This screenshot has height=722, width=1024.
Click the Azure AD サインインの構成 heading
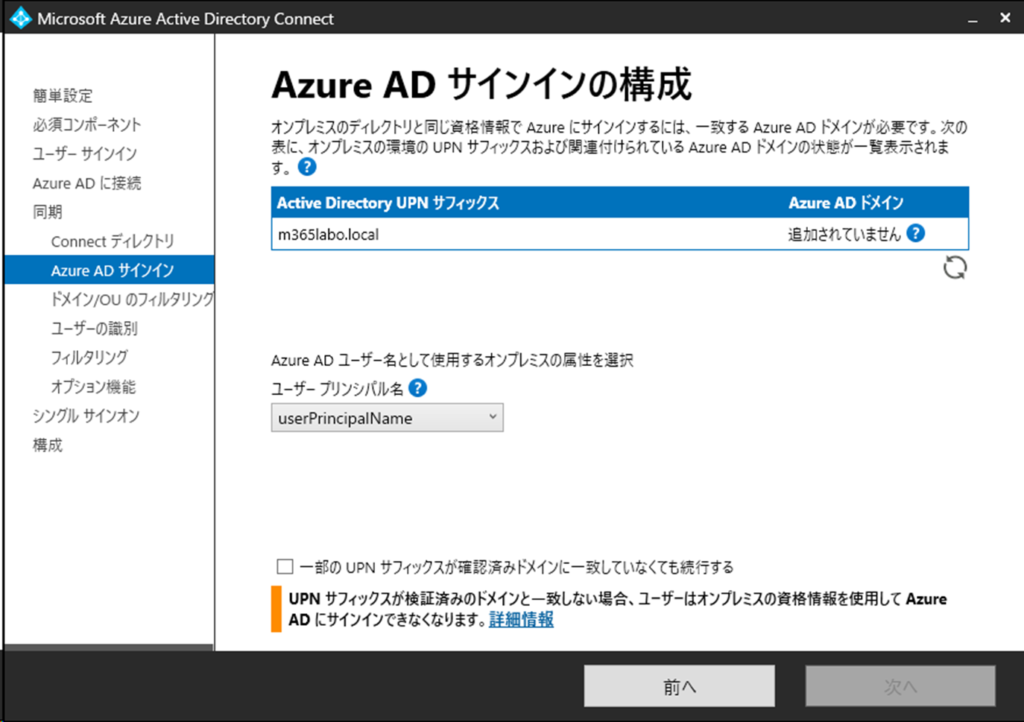point(481,84)
